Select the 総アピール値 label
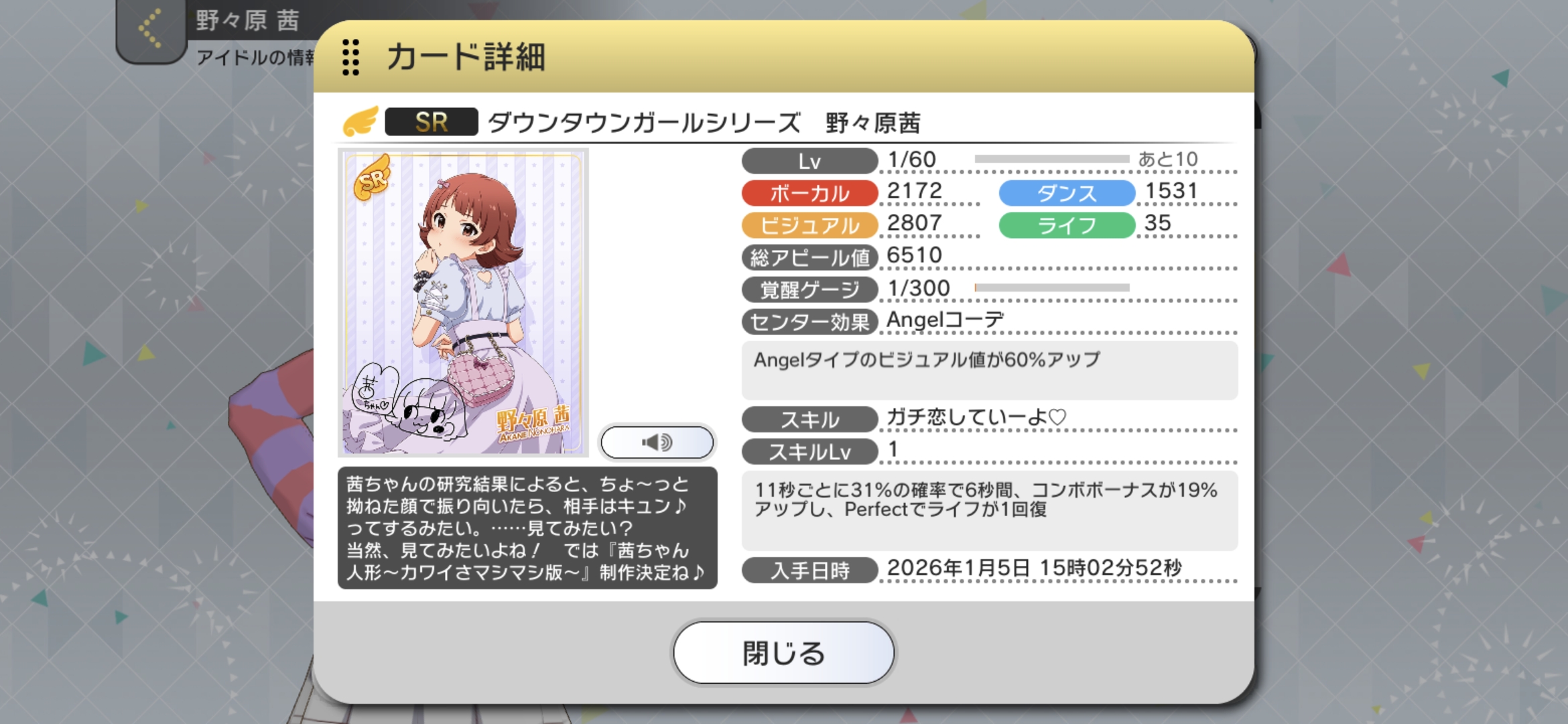Viewport: 1568px width, 724px height. (809, 257)
